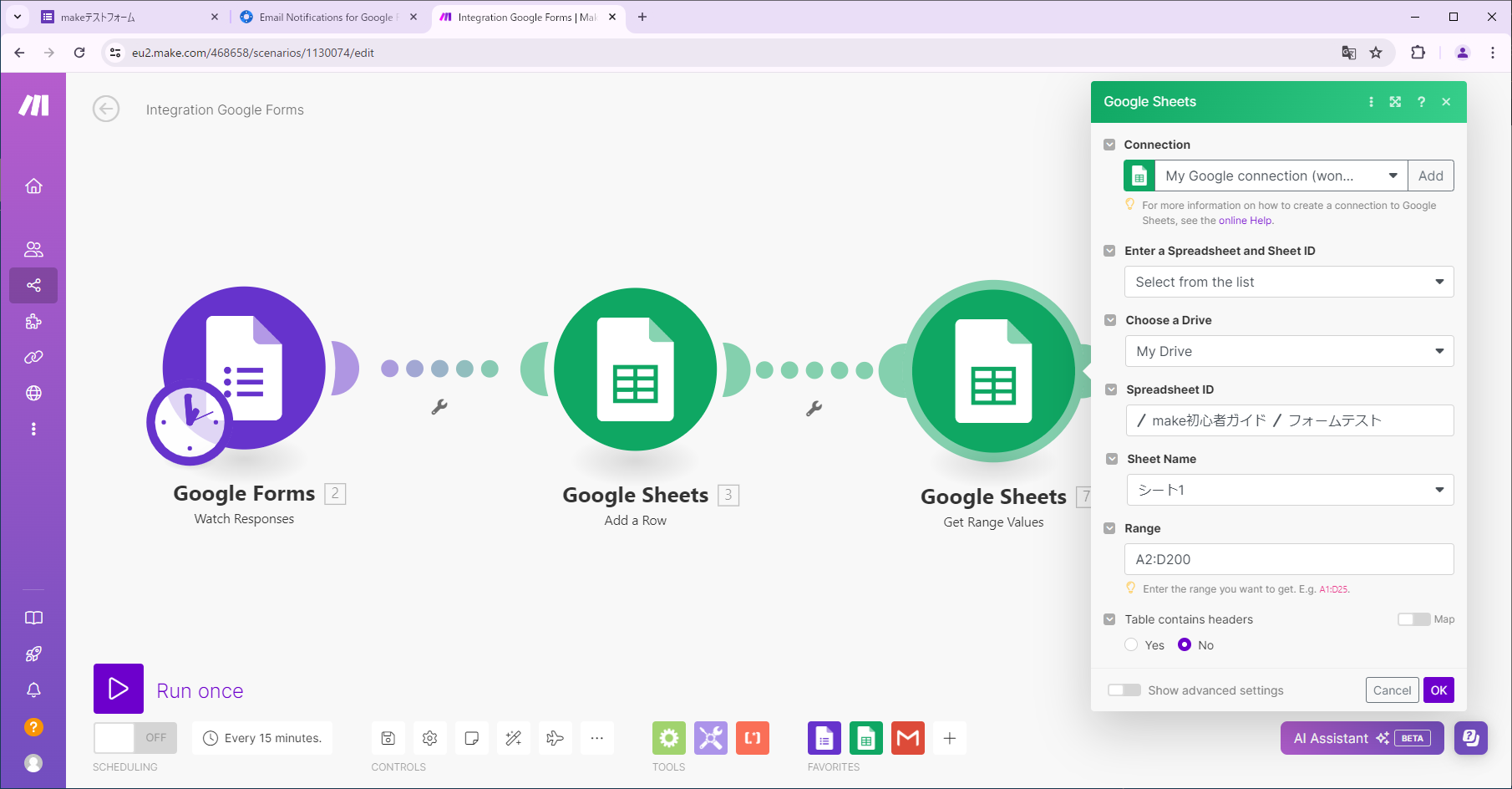Switch scheduling toggle from OFF
1512x789 pixels.
[135, 738]
